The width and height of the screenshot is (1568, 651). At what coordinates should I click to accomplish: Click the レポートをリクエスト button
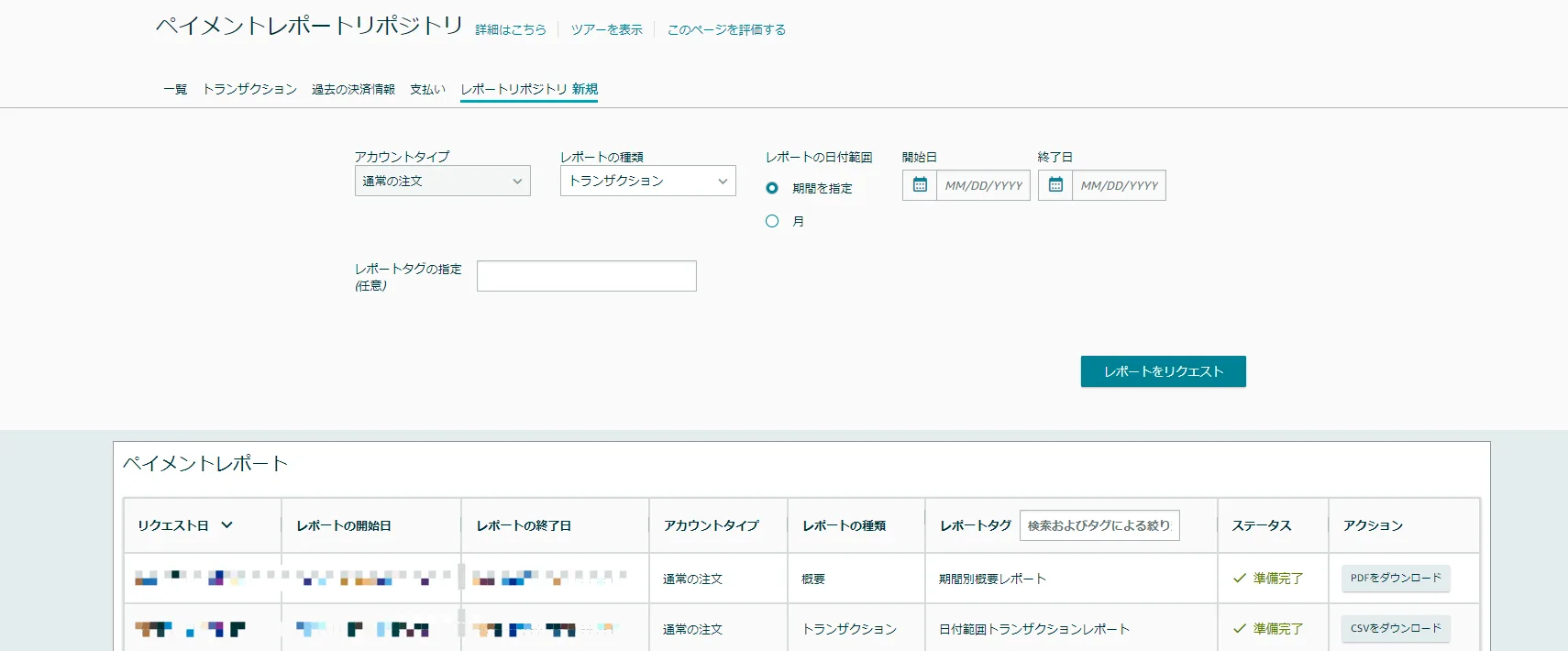click(x=1164, y=371)
